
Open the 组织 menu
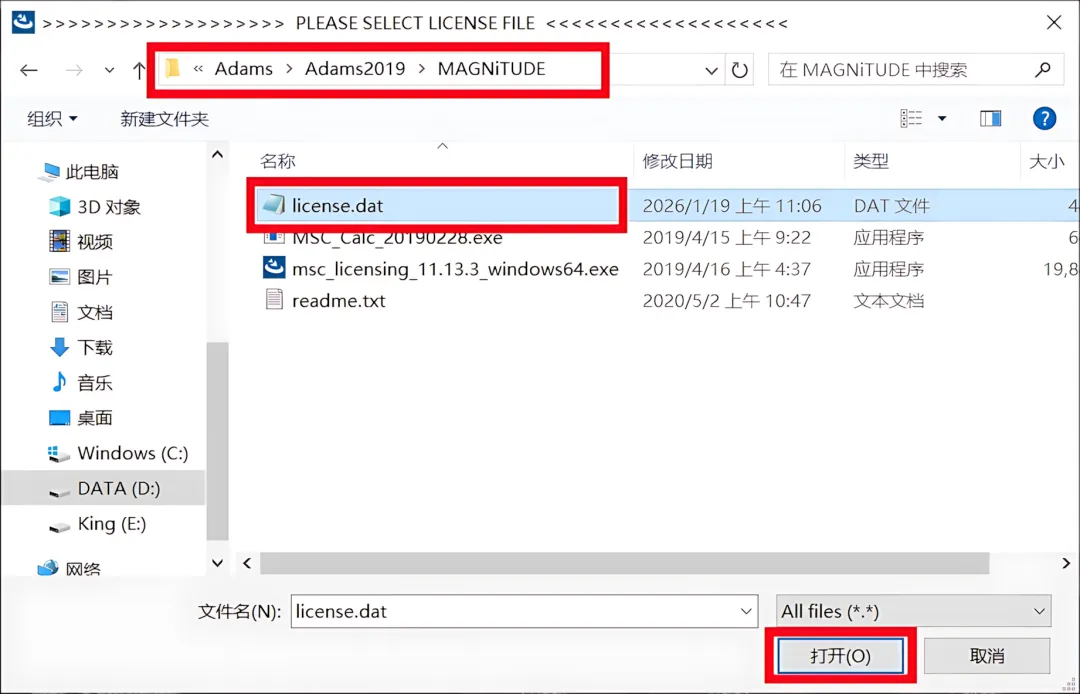52,119
